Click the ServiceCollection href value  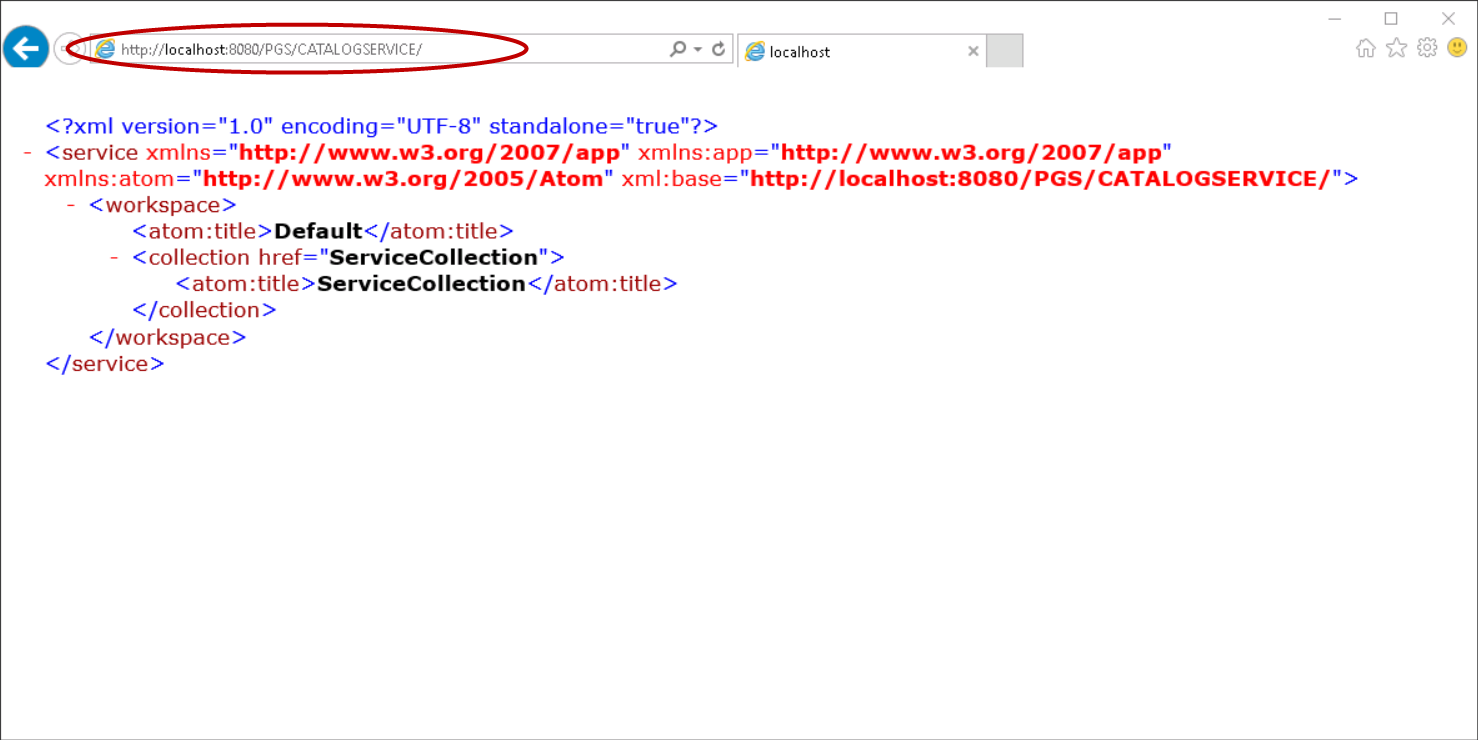click(433, 257)
